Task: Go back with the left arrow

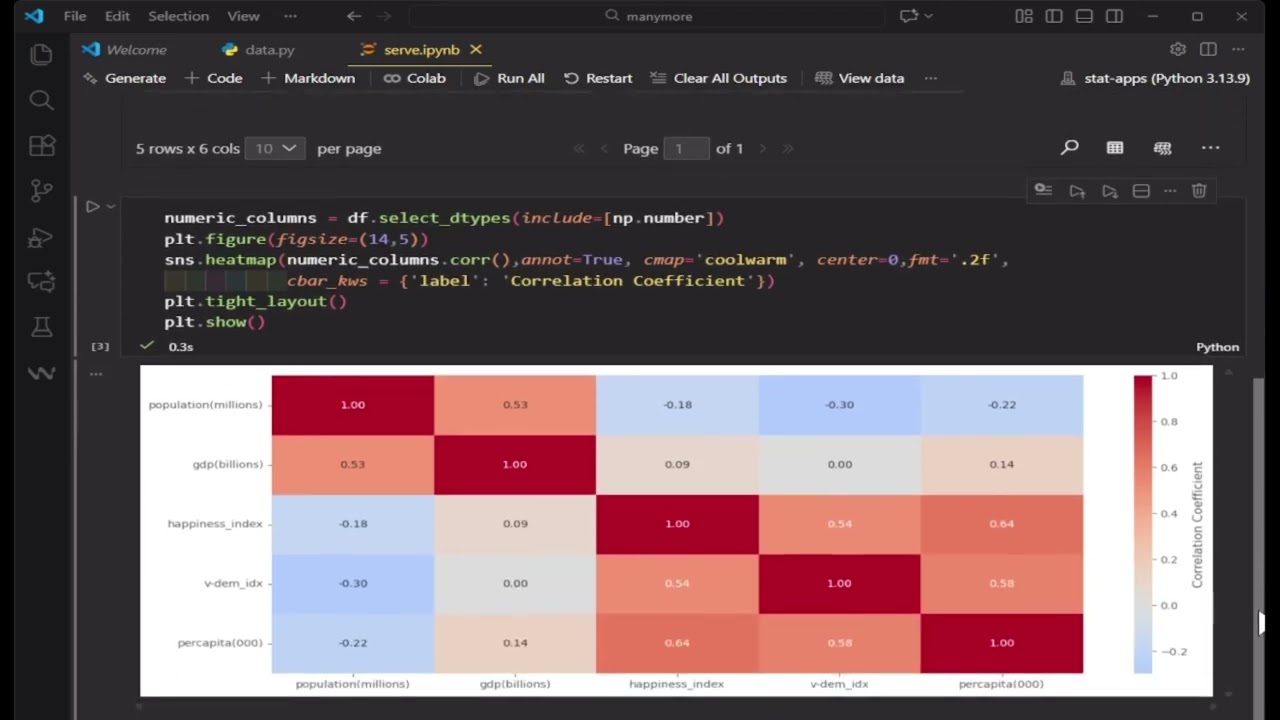Action: click(354, 16)
